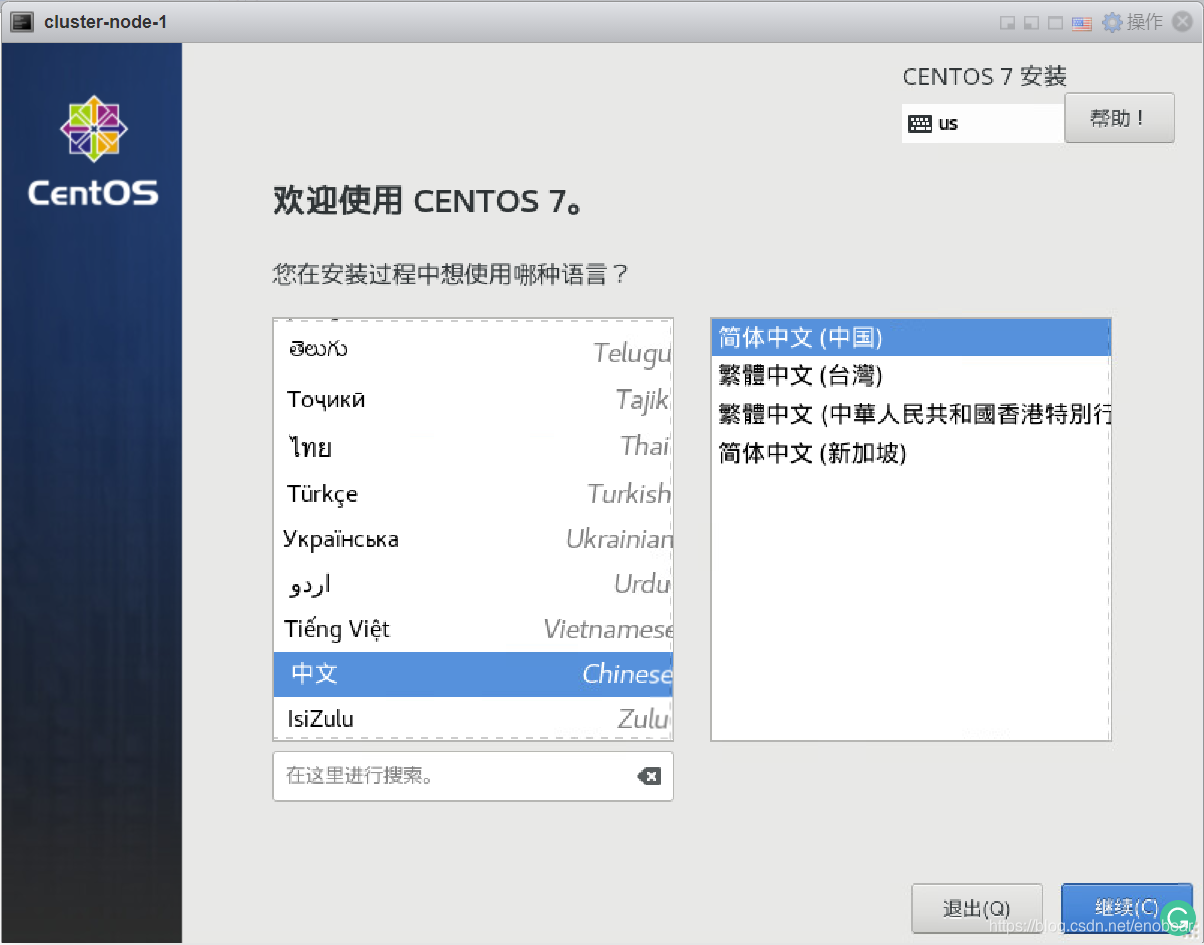Click the US flag keyboard icon in title bar
The height and width of the screenshot is (945, 1204).
(x=1082, y=22)
